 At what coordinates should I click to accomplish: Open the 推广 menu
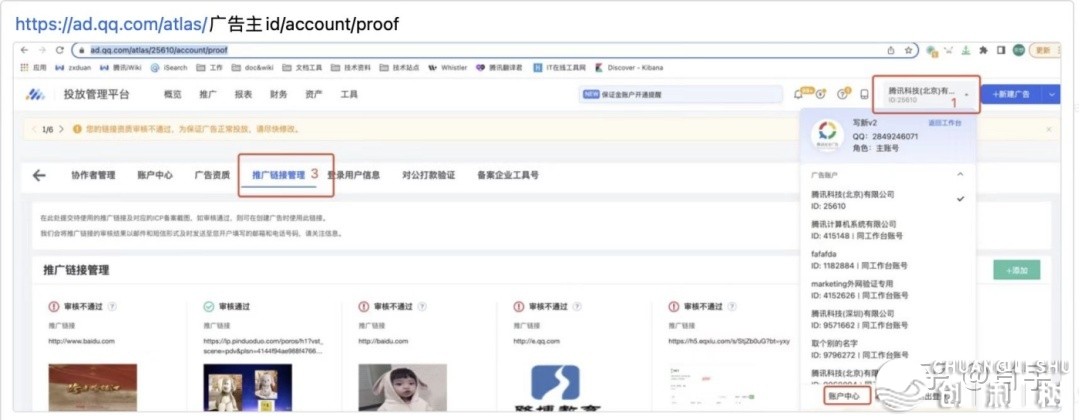pyautogui.click(x=207, y=94)
